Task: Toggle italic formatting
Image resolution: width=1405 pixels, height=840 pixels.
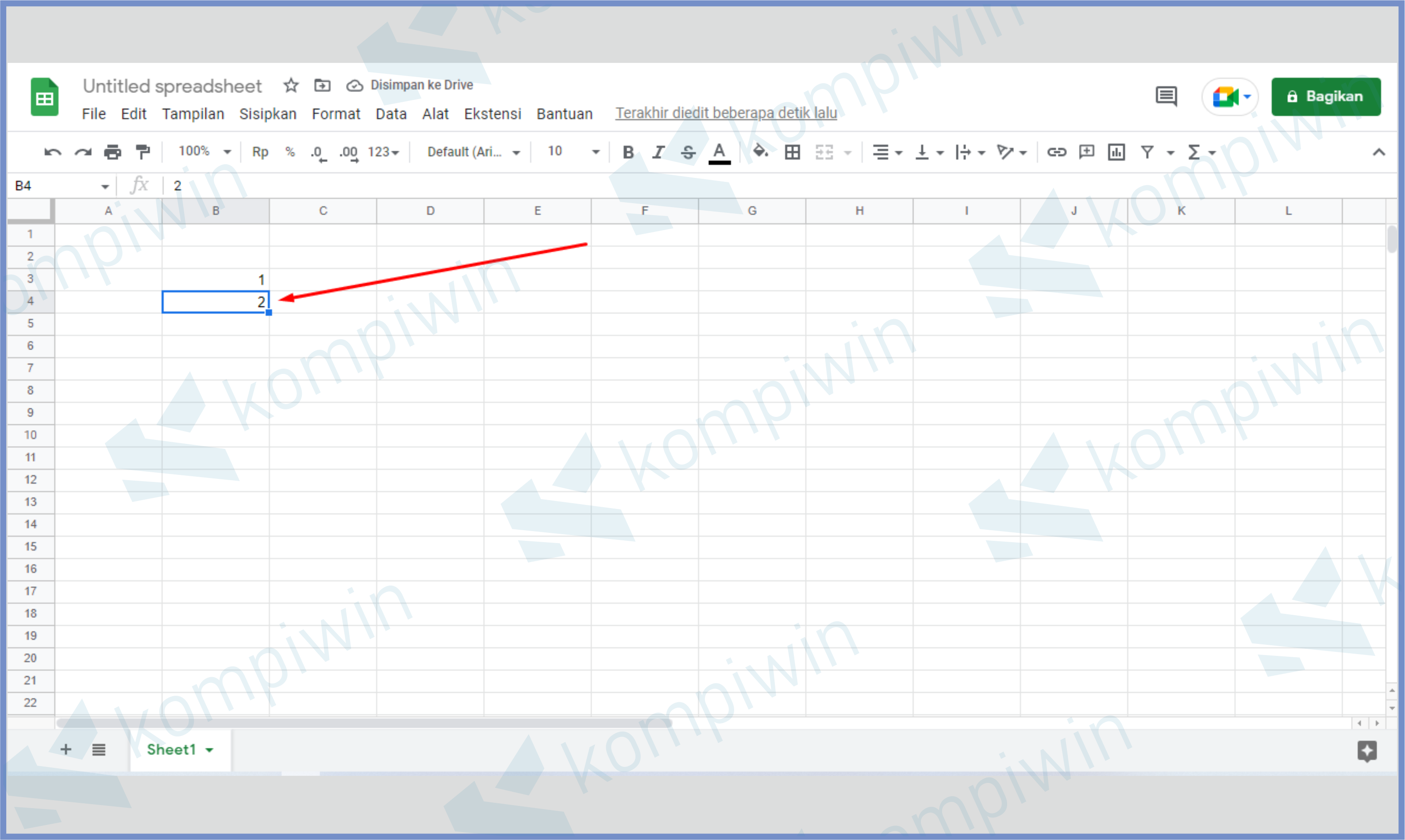Action: click(x=658, y=152)
